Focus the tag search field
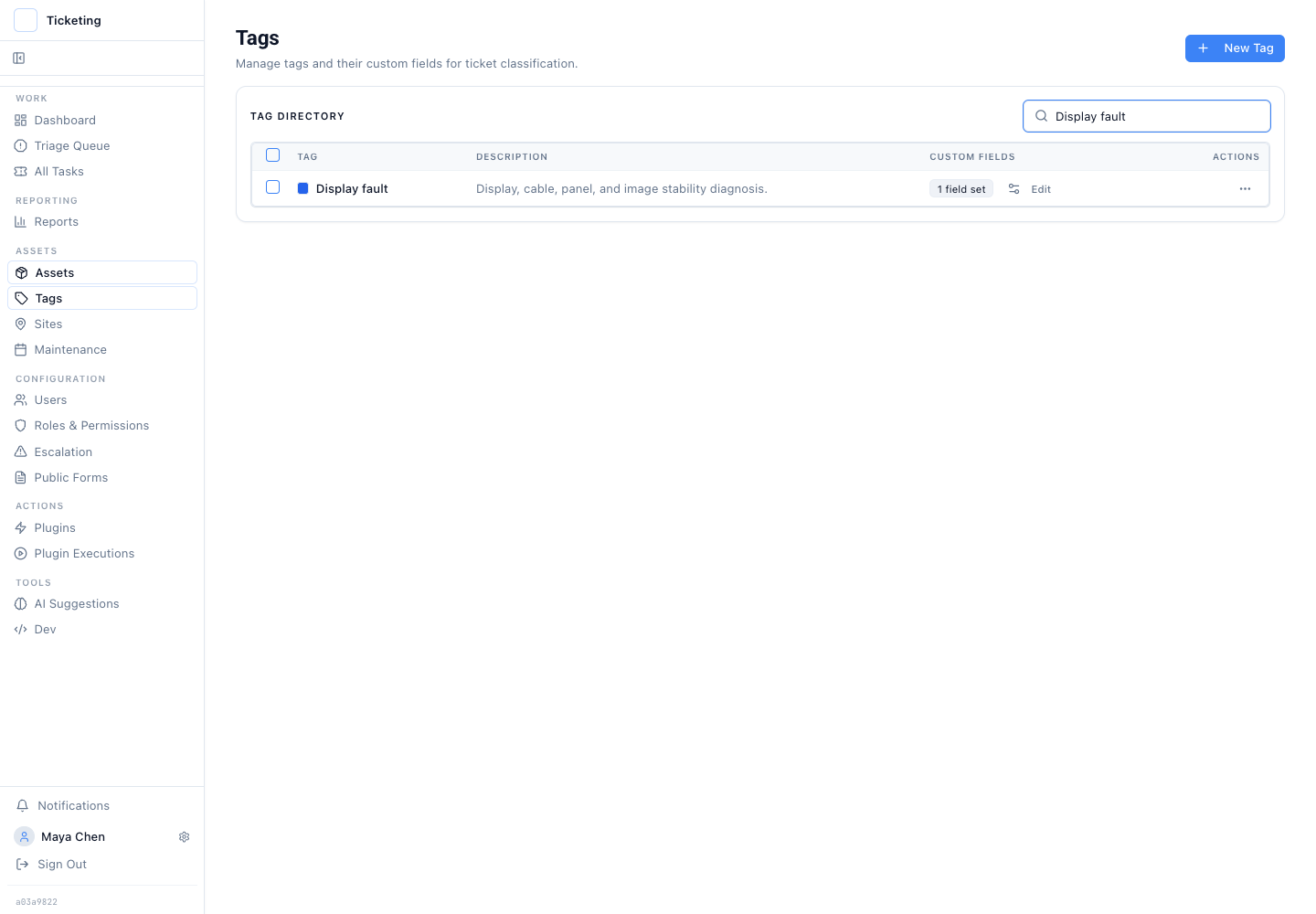Viewport: 1316px width, 914px height. point(1147,116)
